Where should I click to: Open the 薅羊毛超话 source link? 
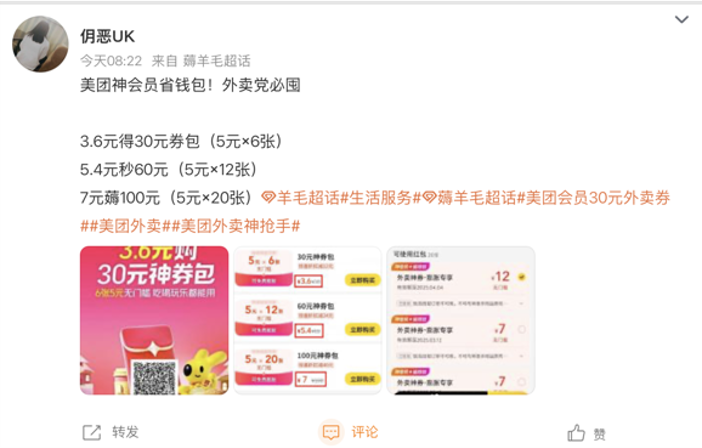click(217, 61)
